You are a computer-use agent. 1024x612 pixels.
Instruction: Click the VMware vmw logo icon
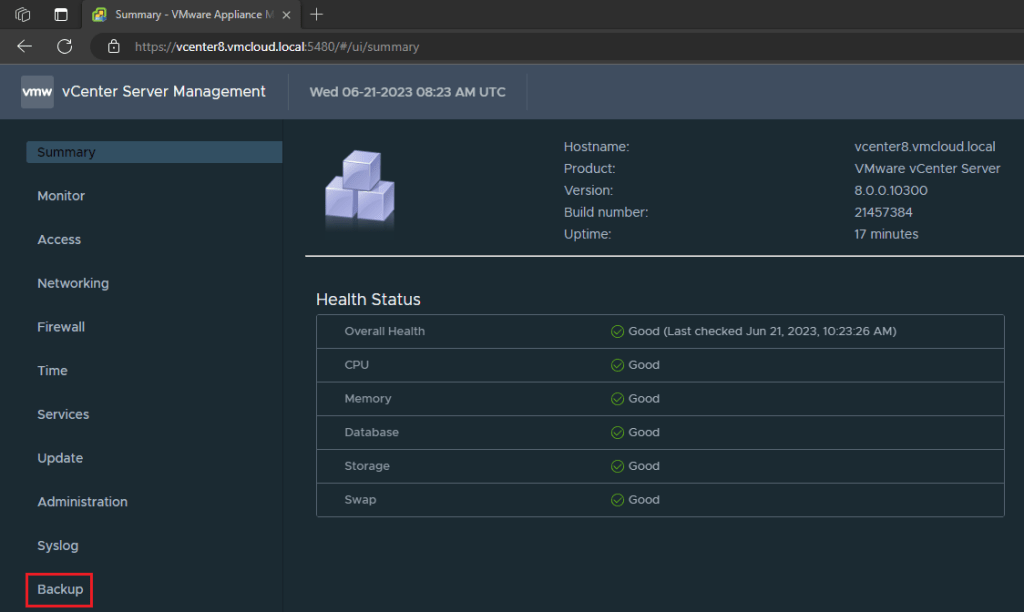click(37, 92)
